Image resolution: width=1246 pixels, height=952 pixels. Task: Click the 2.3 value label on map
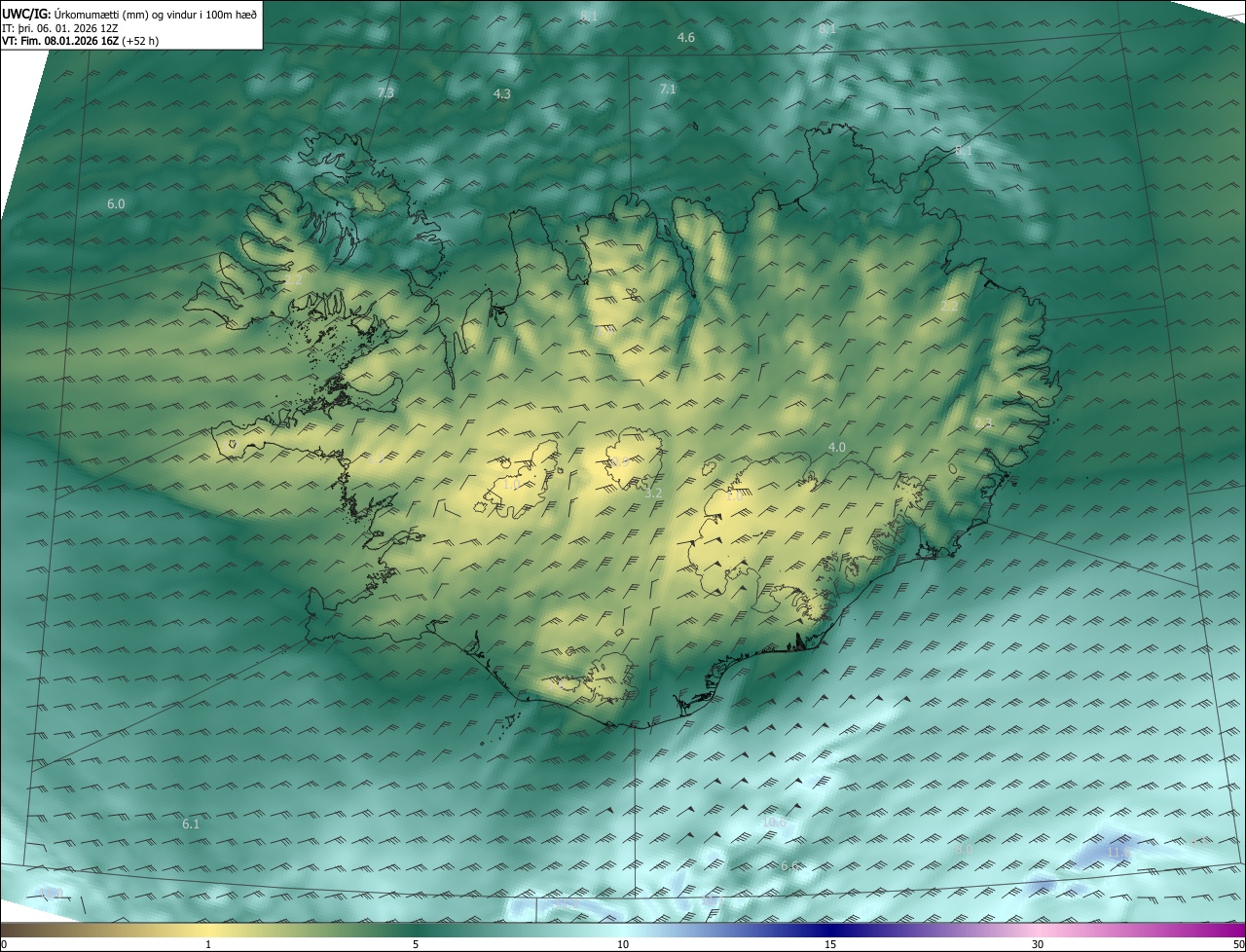984,422
